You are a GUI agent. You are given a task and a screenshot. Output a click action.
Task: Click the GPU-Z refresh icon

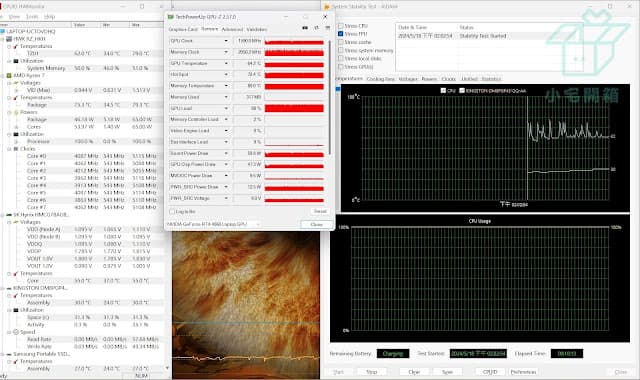[316, 28]
